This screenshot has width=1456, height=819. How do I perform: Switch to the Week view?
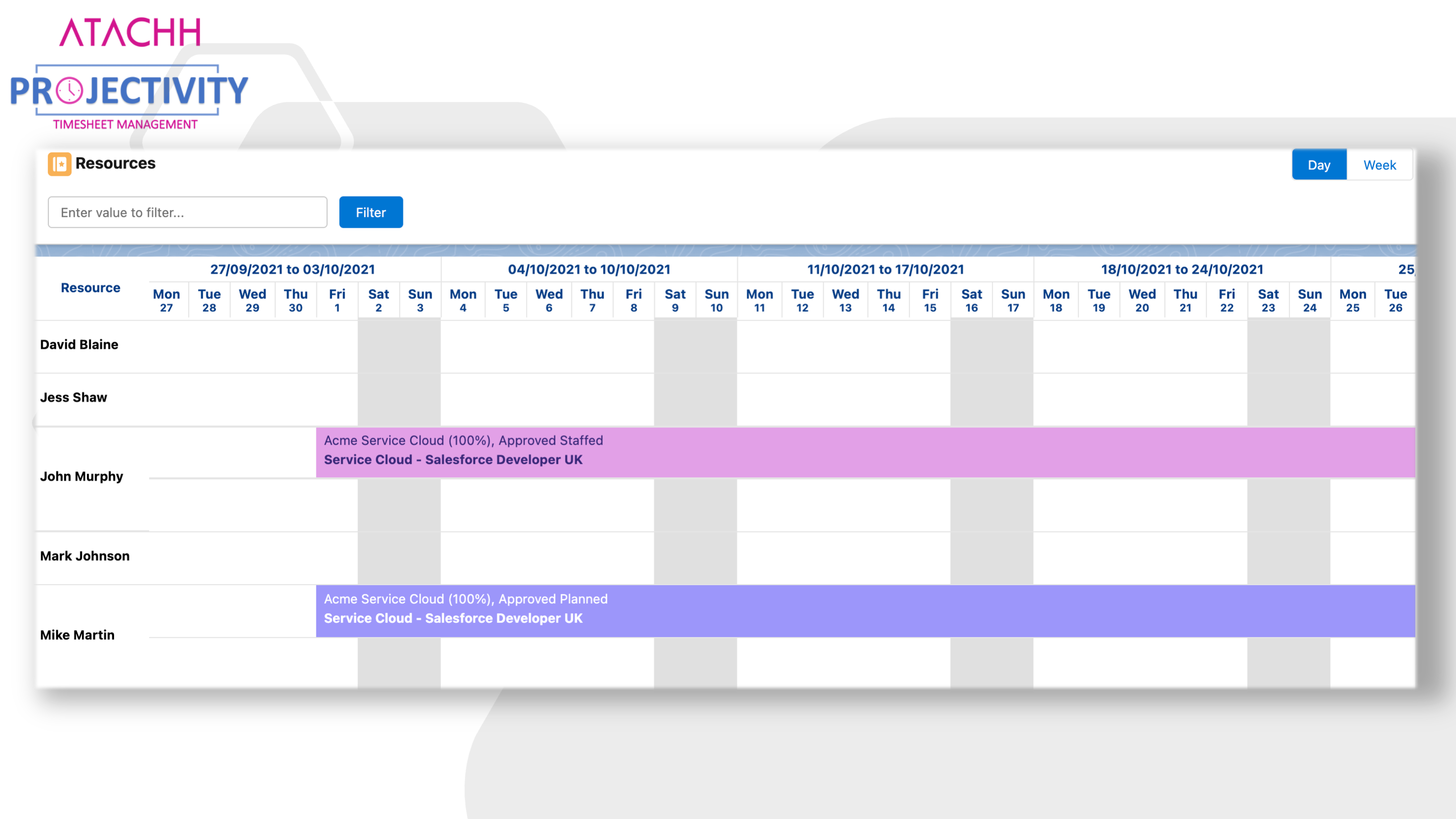click(1379, 165)
